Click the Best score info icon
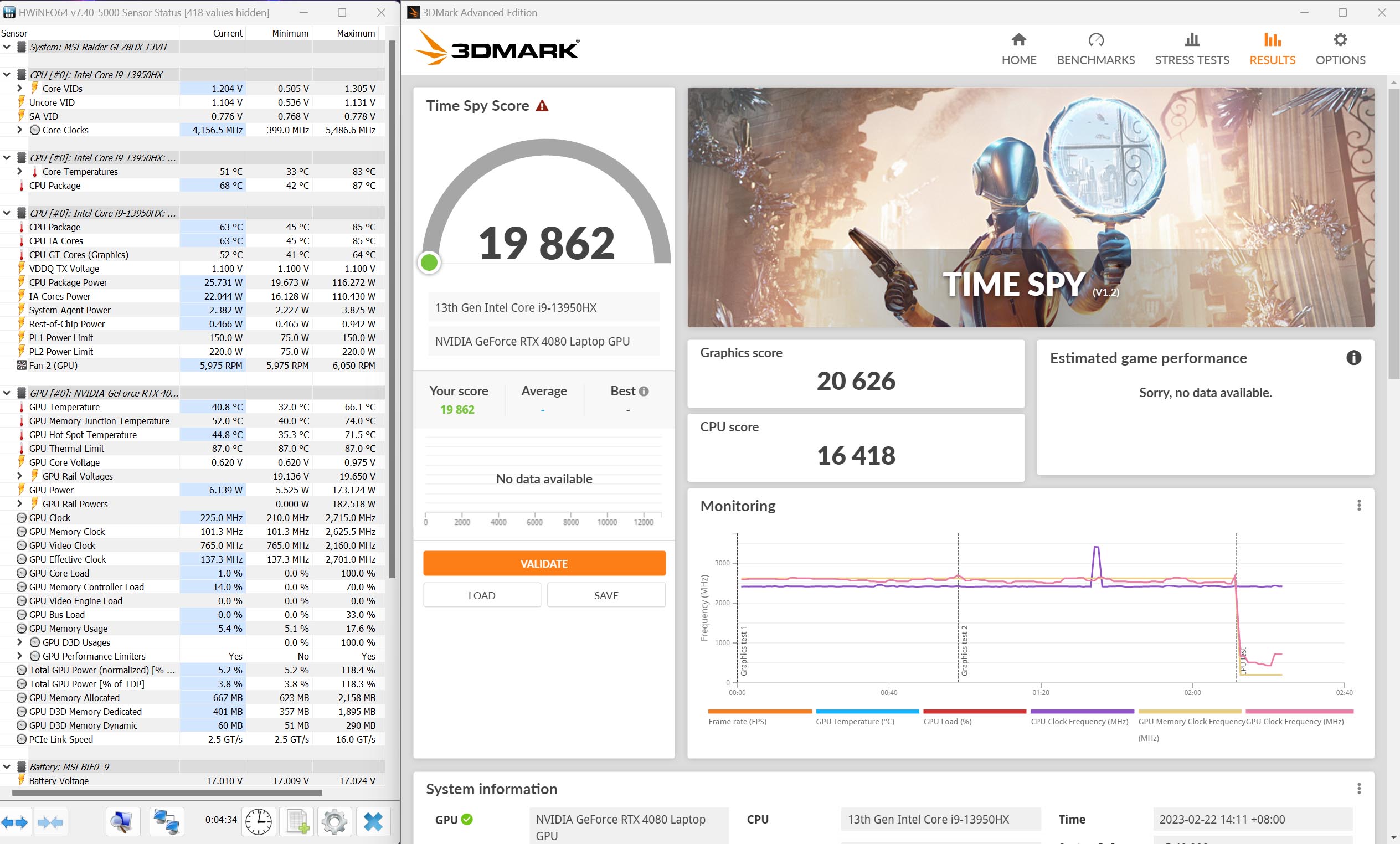 tap(643, 391)
